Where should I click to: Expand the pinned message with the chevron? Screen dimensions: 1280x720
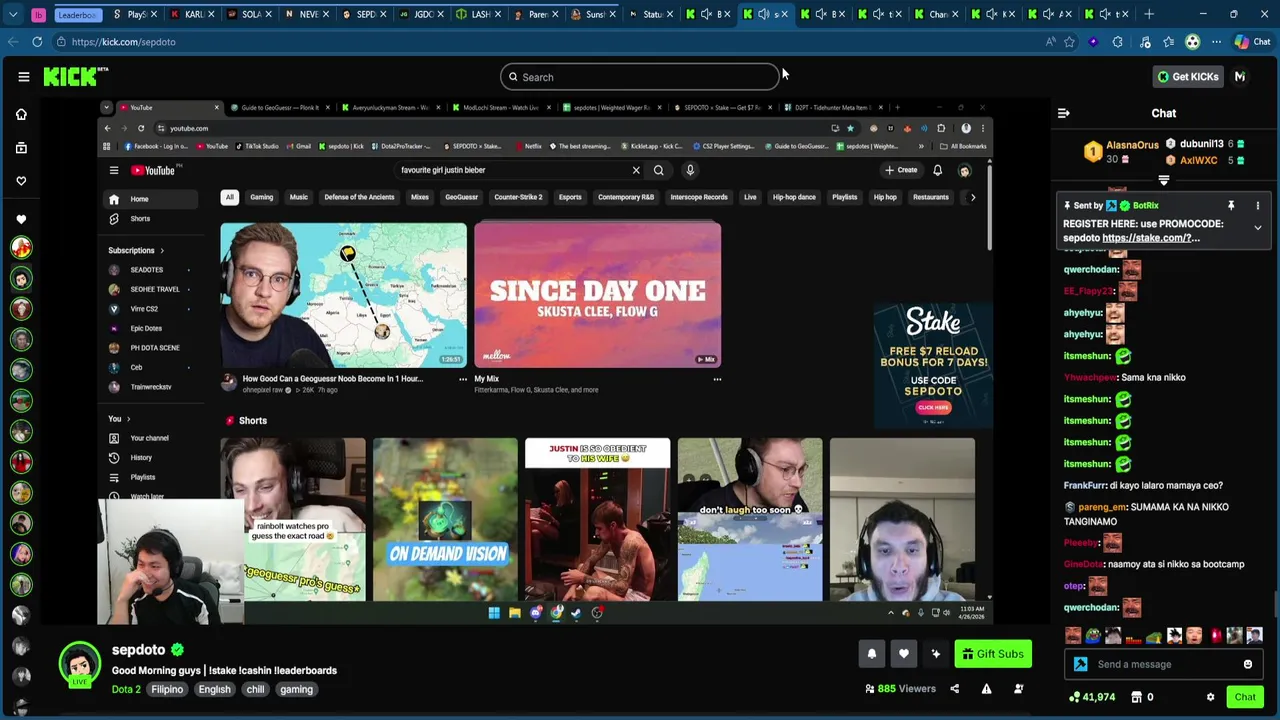(1258, 228)
